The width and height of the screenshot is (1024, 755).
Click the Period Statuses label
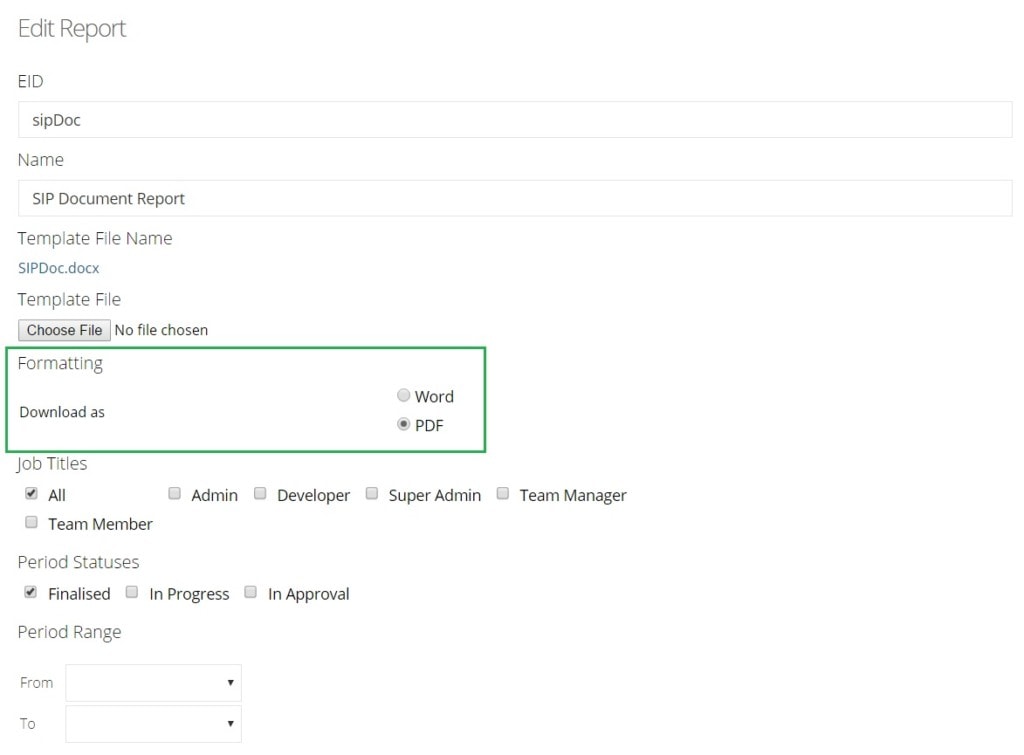78,562
